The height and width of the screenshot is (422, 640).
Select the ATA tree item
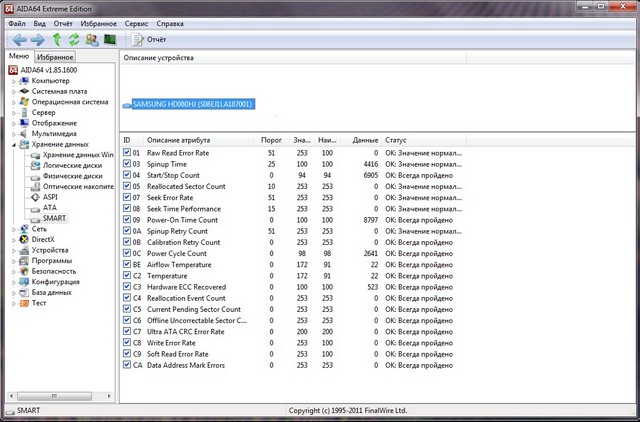(x=50, y=208)
